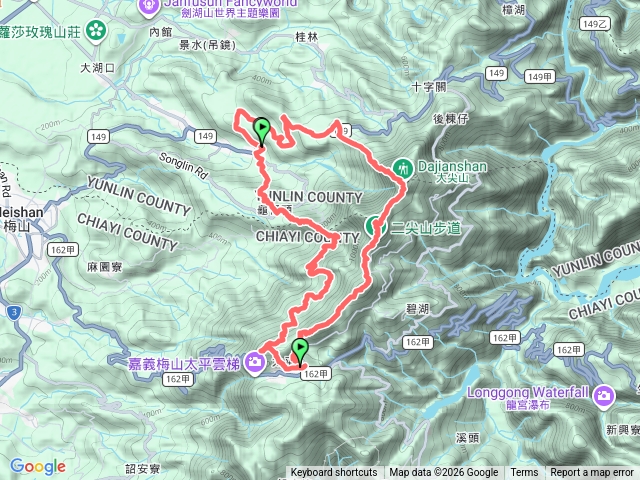Click the Longgong Waterfall camera icon
The height and width of the screenshot is (480, 640).
[604, 396]
